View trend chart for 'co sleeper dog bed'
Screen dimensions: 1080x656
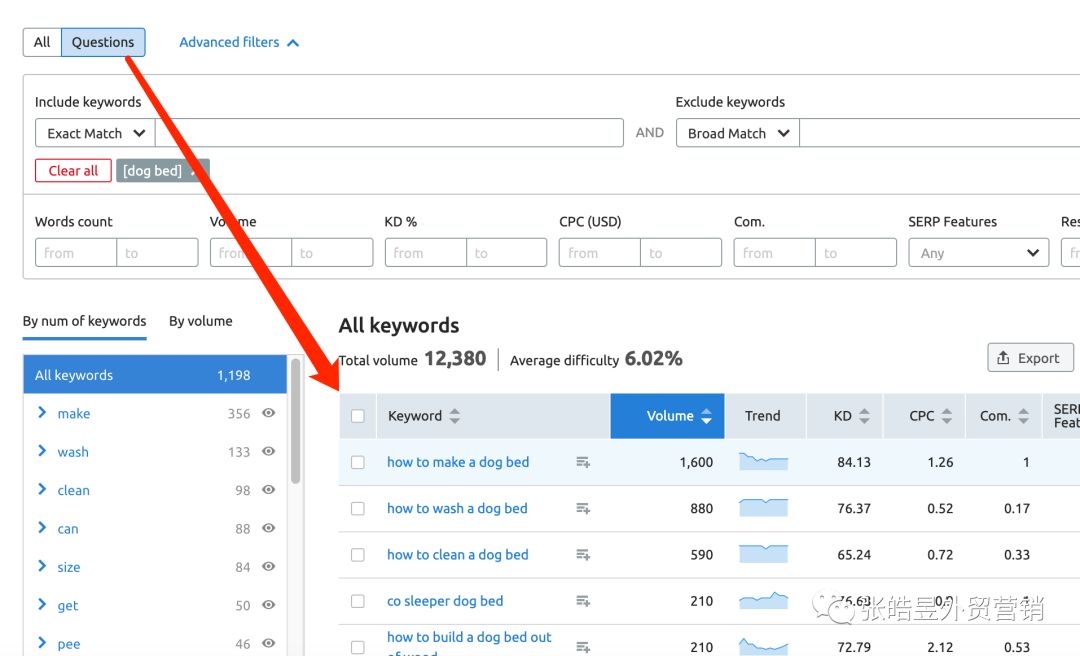[x=763, y=600]
